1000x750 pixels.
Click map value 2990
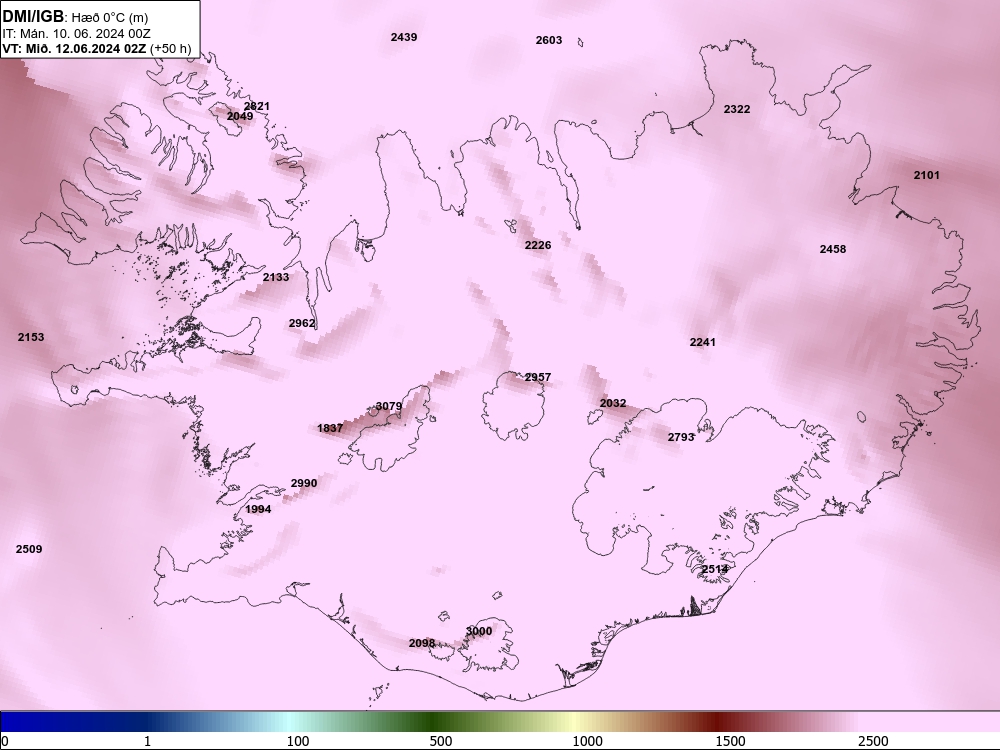tap(304, 483)
